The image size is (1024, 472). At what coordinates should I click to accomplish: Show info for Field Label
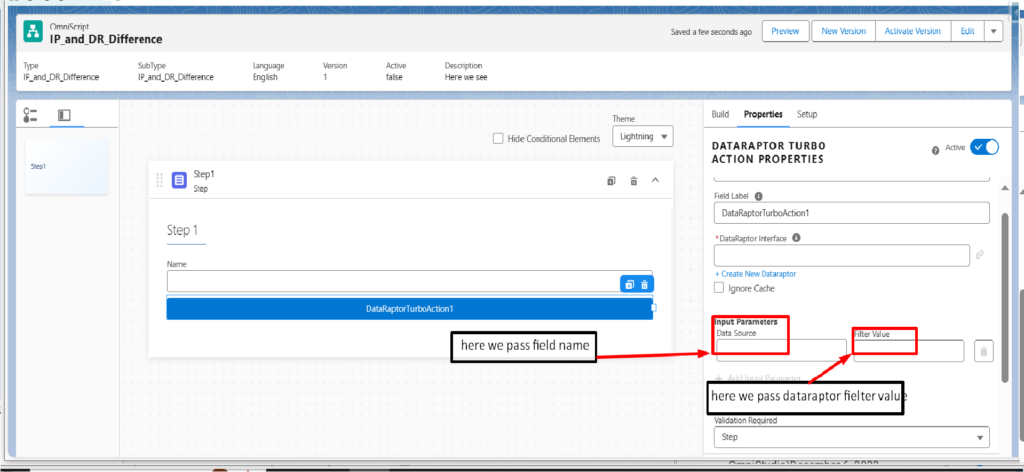[x=758, y=196]
